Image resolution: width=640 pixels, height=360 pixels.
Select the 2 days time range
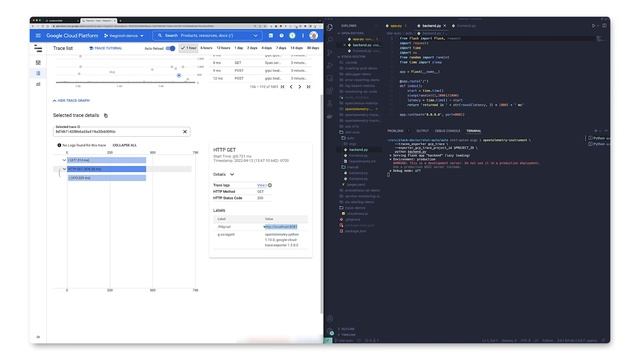(x=252, y=48)
